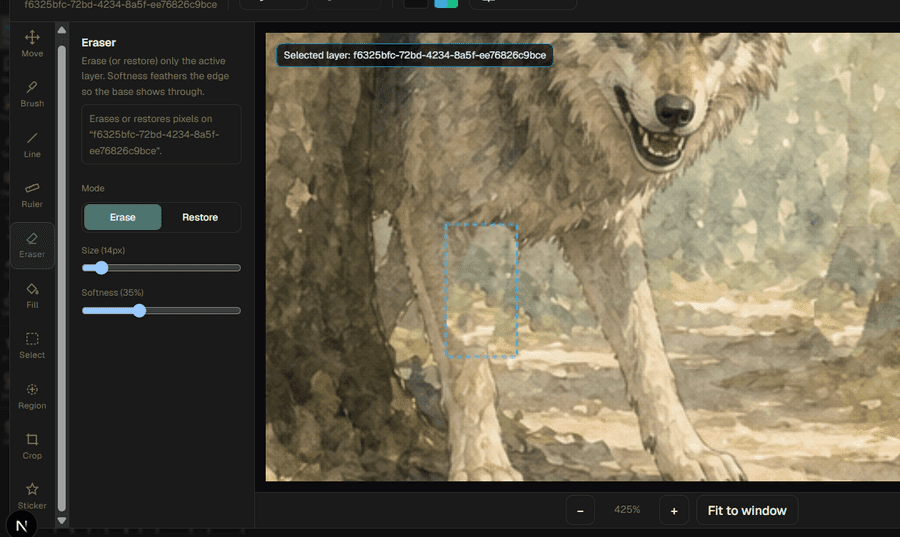Adjust the Size slider handle
The height and width of the screenshot is (537, 900).
[x=101, y=268]
